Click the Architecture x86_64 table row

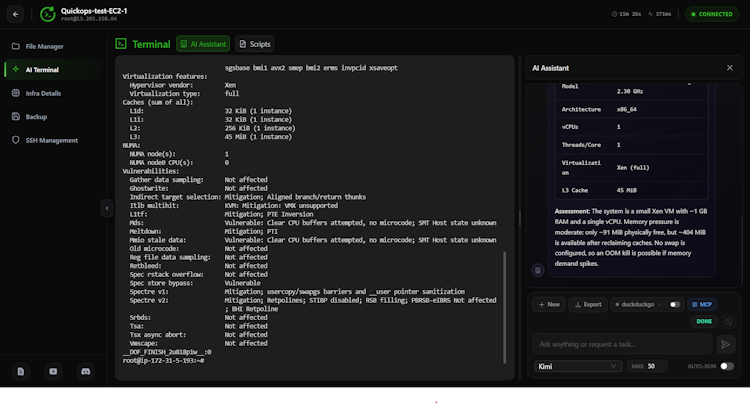tap(631, 109)
